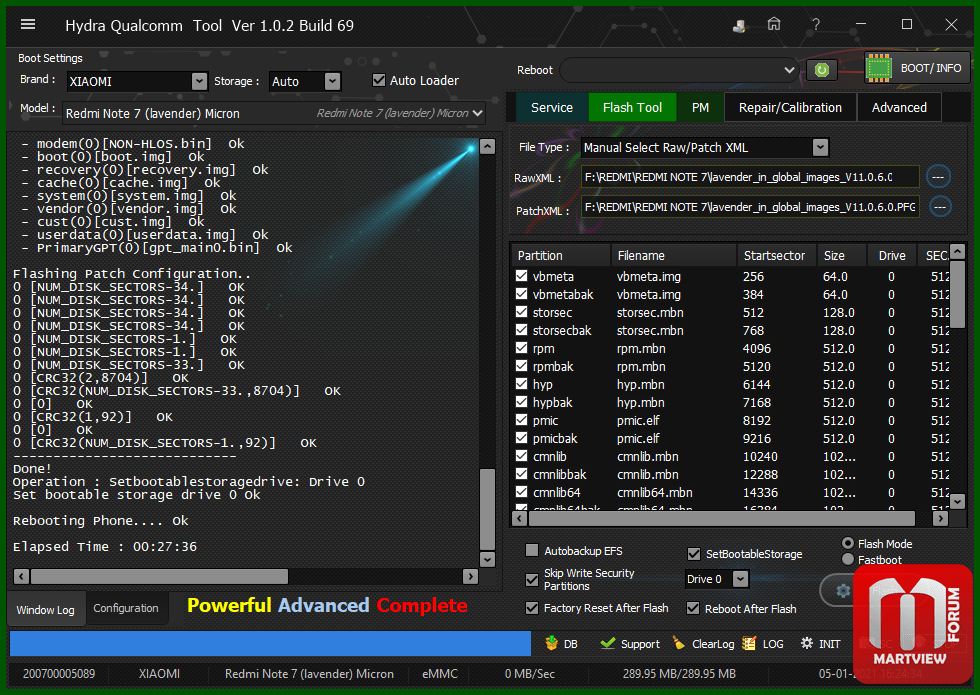980x695 pixels.
Task: Click the Drive column header
Action: coord(892,255)
